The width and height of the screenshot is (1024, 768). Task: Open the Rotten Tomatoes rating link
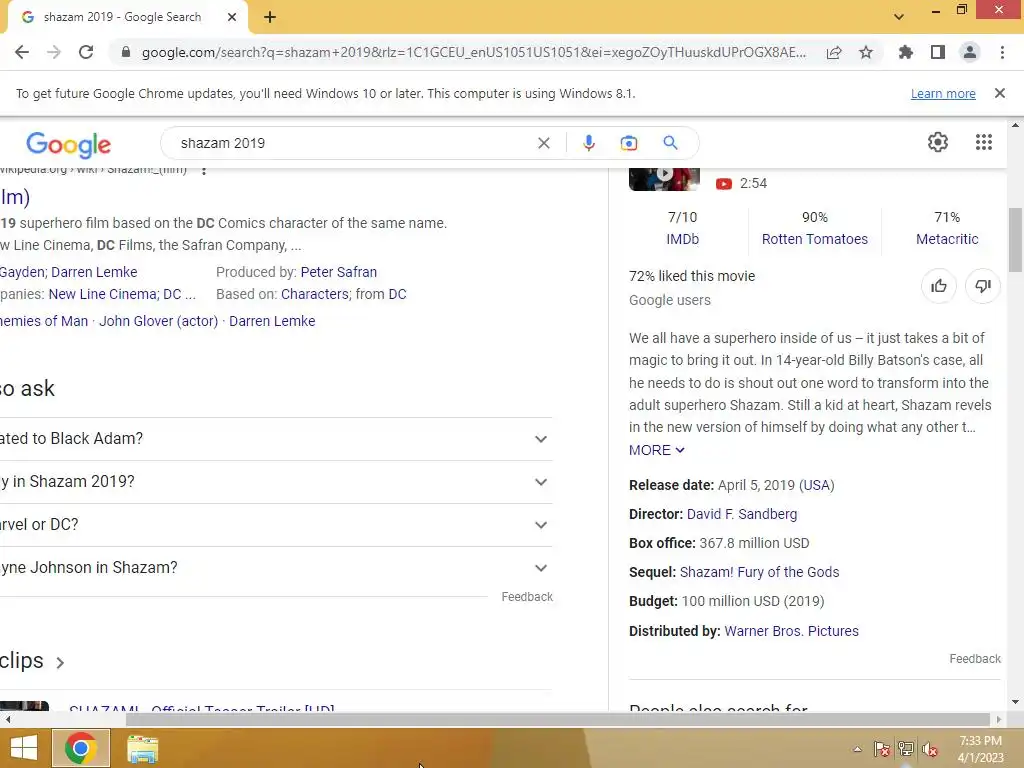(814, 239)
